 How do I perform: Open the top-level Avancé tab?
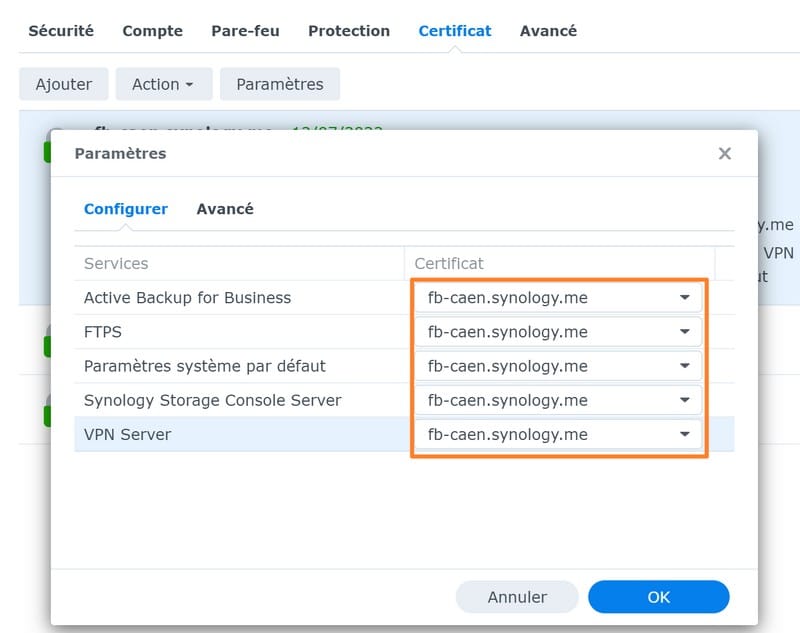pyautogui.click(x=548, y=31)
